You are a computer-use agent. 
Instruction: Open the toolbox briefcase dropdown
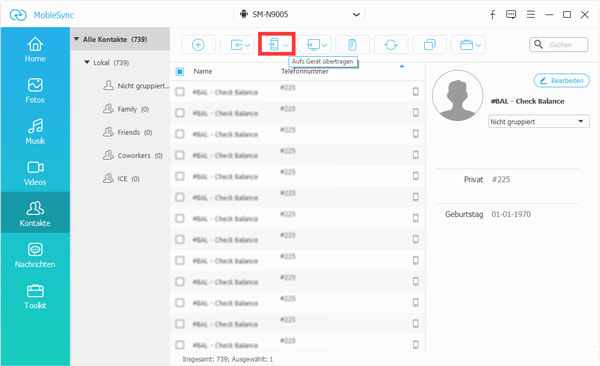coord(468,45)
